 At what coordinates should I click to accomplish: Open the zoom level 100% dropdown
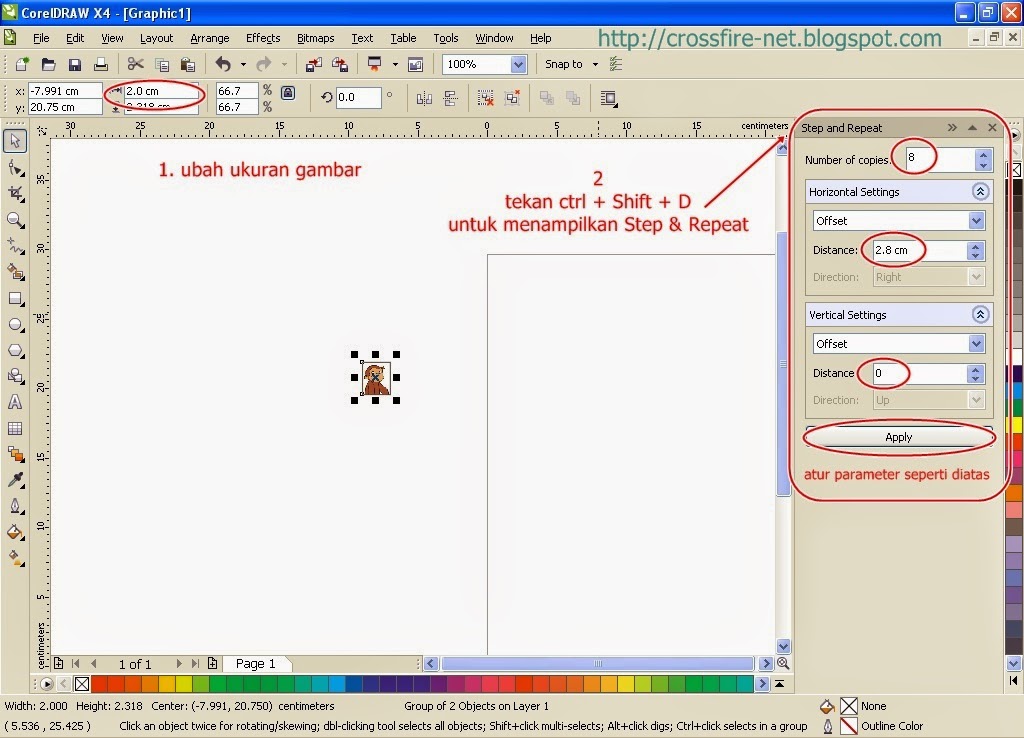pos(519,64)
